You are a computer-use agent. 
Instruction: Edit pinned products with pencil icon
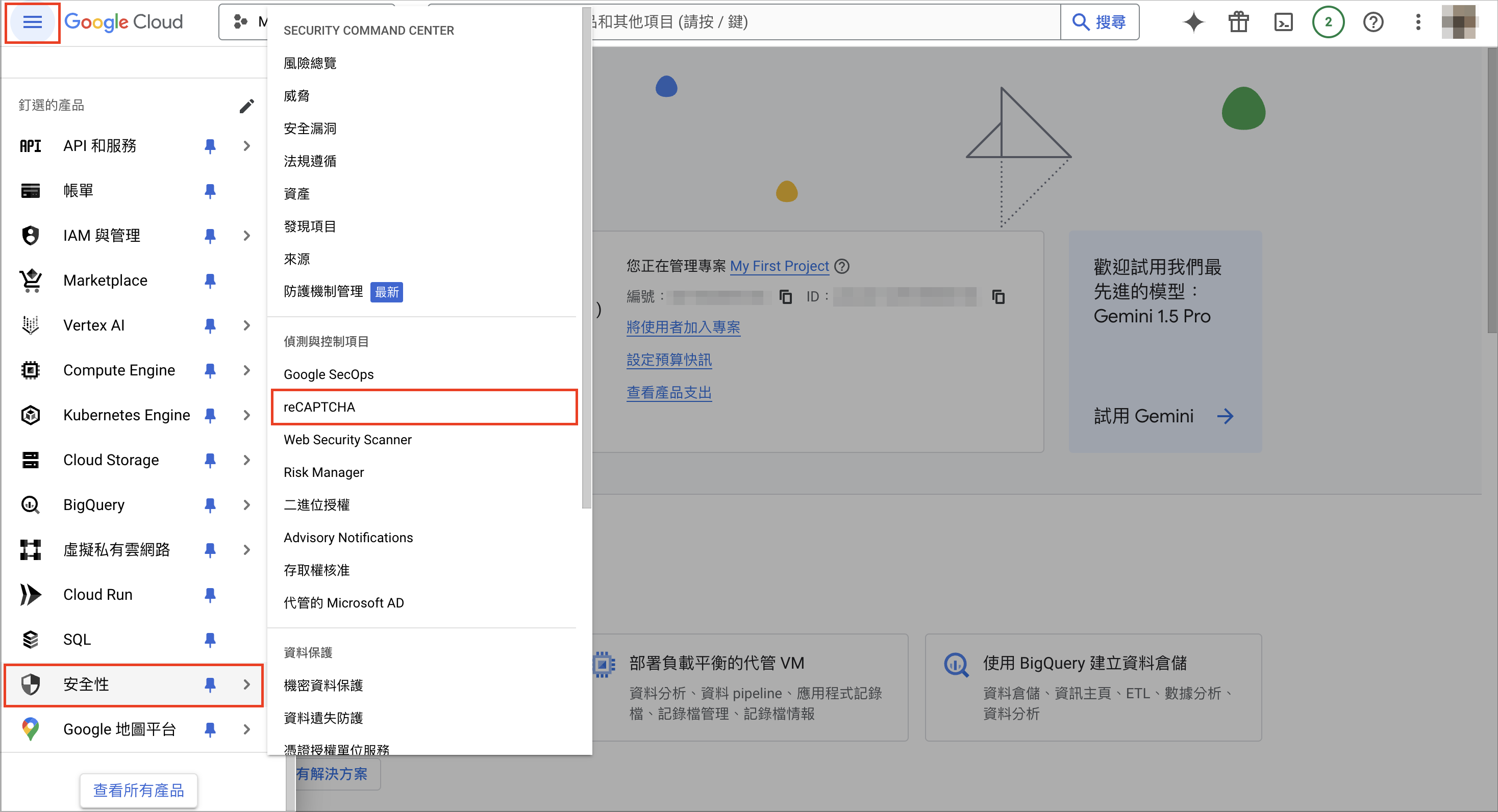[246, 105]
